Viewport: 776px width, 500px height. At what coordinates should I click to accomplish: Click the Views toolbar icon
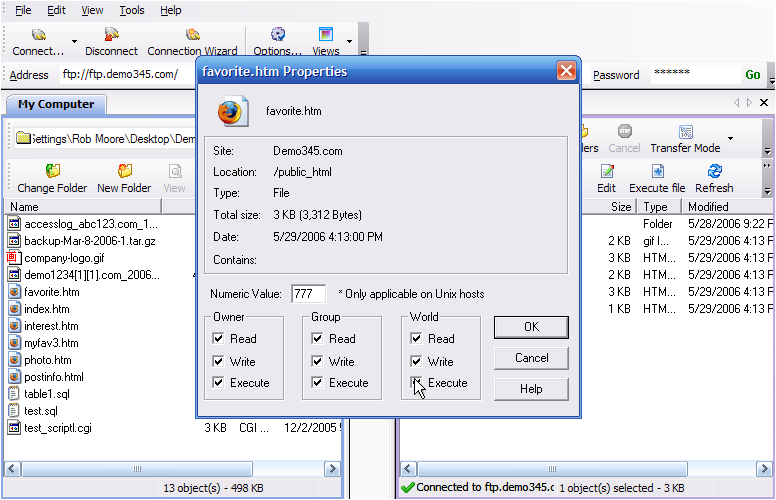coord(326,34)
